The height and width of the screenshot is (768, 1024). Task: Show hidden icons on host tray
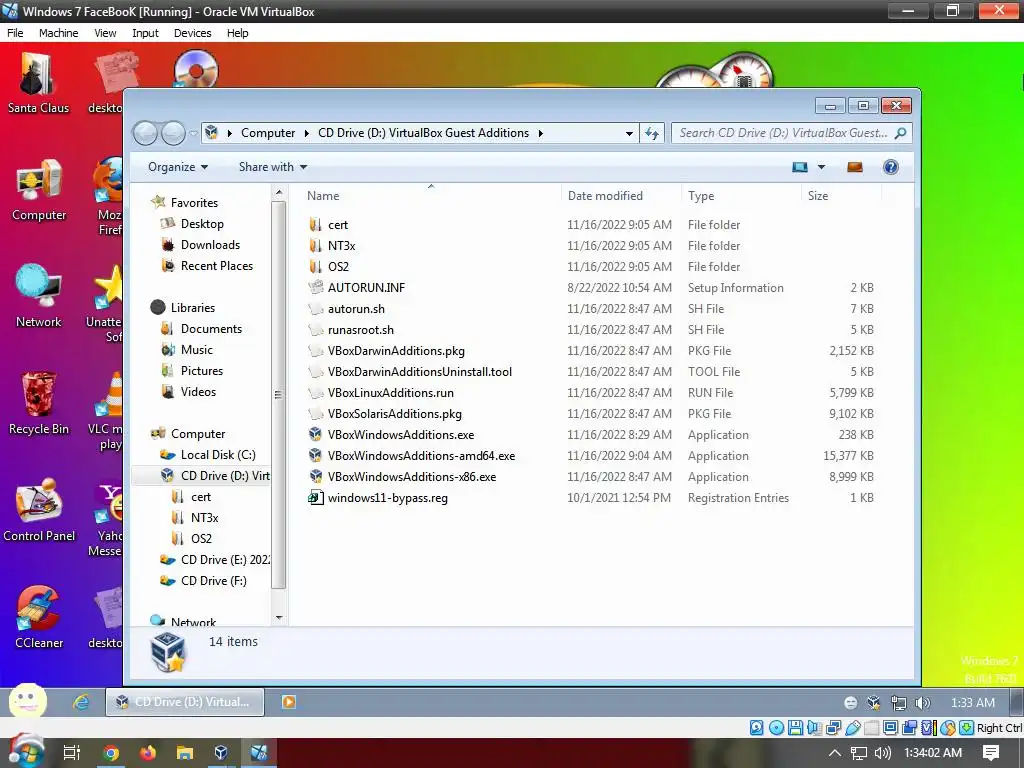(x=835, y=753)
